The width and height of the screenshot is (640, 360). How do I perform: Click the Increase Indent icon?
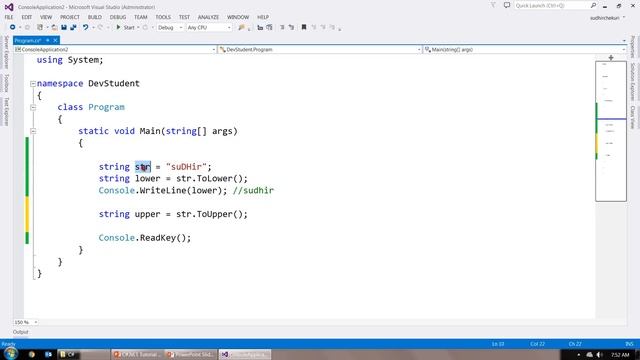(x=291, y=27)
